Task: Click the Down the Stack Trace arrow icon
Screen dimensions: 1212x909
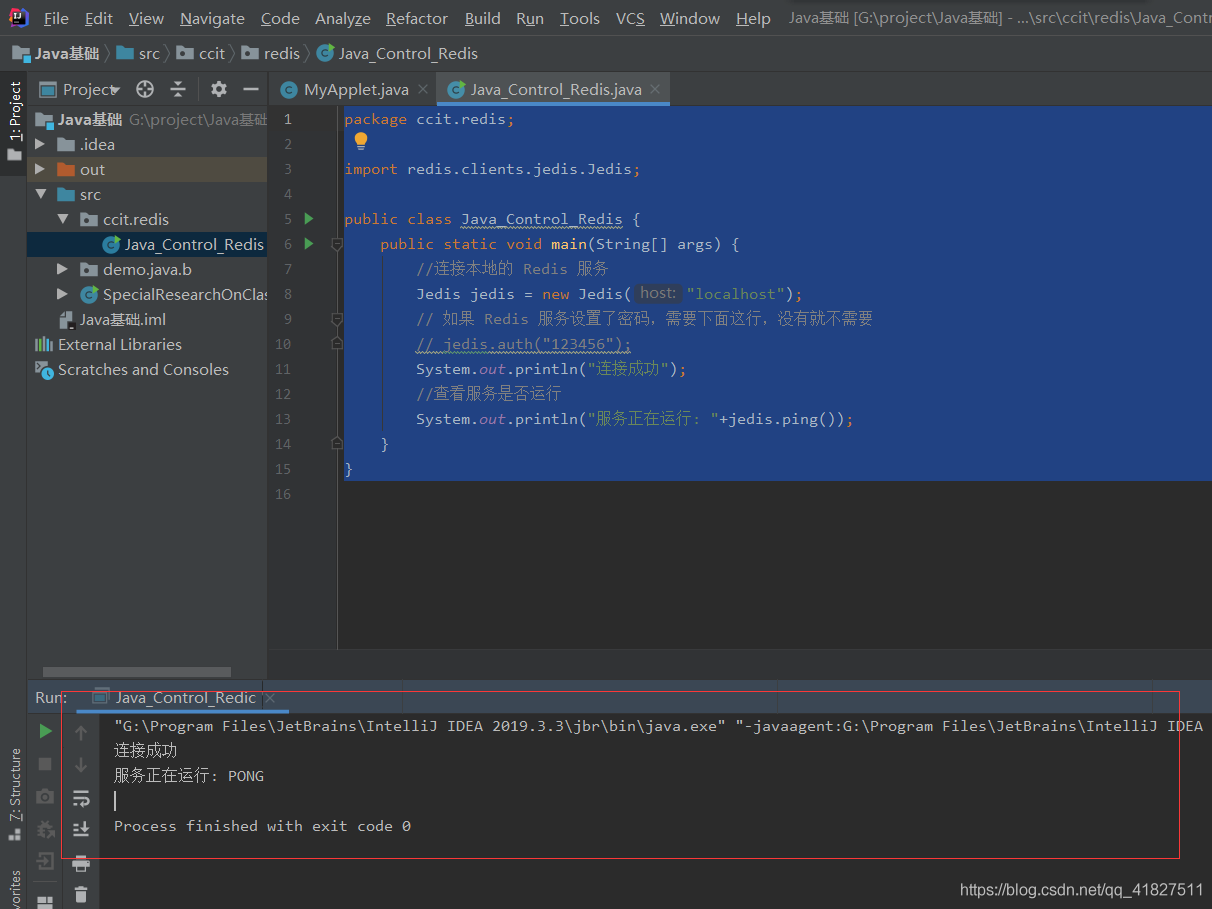Action: [81, 763]
